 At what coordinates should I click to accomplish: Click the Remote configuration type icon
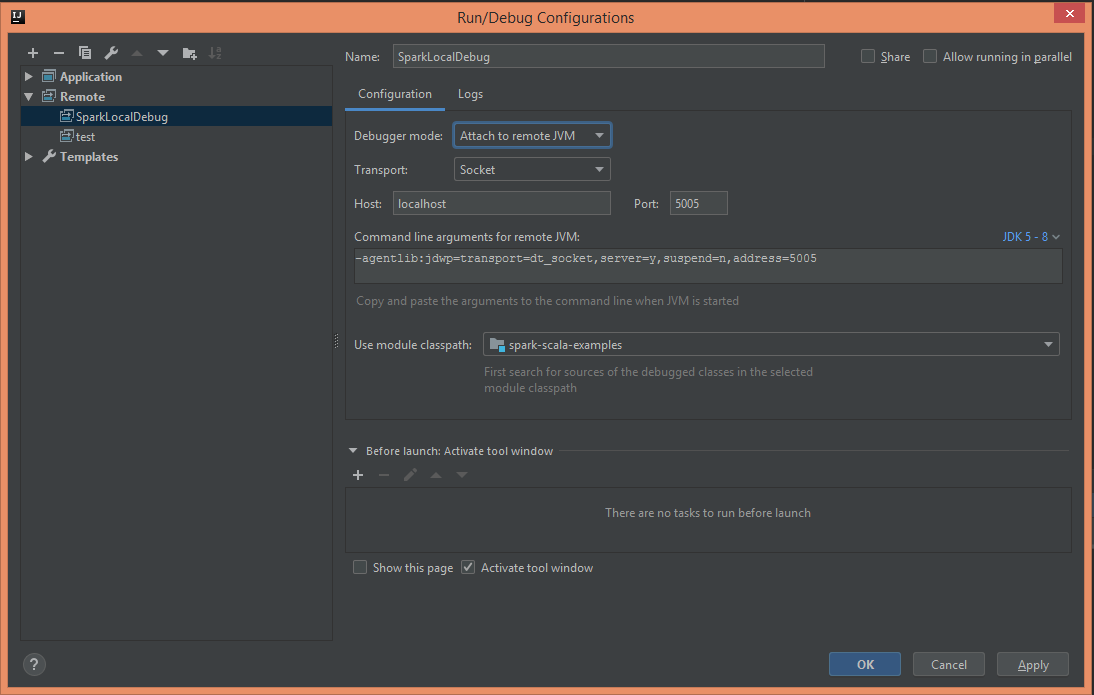tap(49, 96)
